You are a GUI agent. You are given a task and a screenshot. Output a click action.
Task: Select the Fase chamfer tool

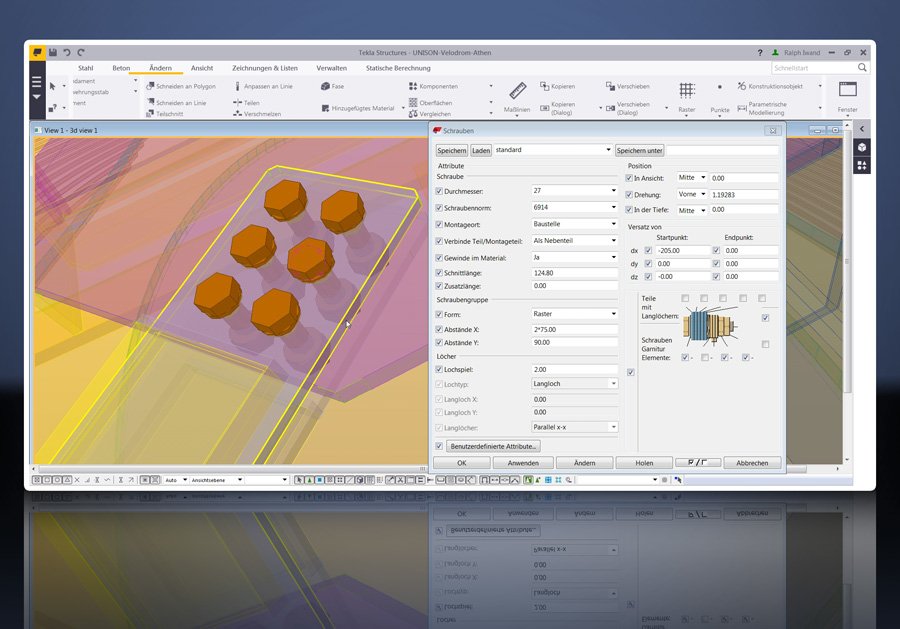pyautogui.click(x=331, y=86)
